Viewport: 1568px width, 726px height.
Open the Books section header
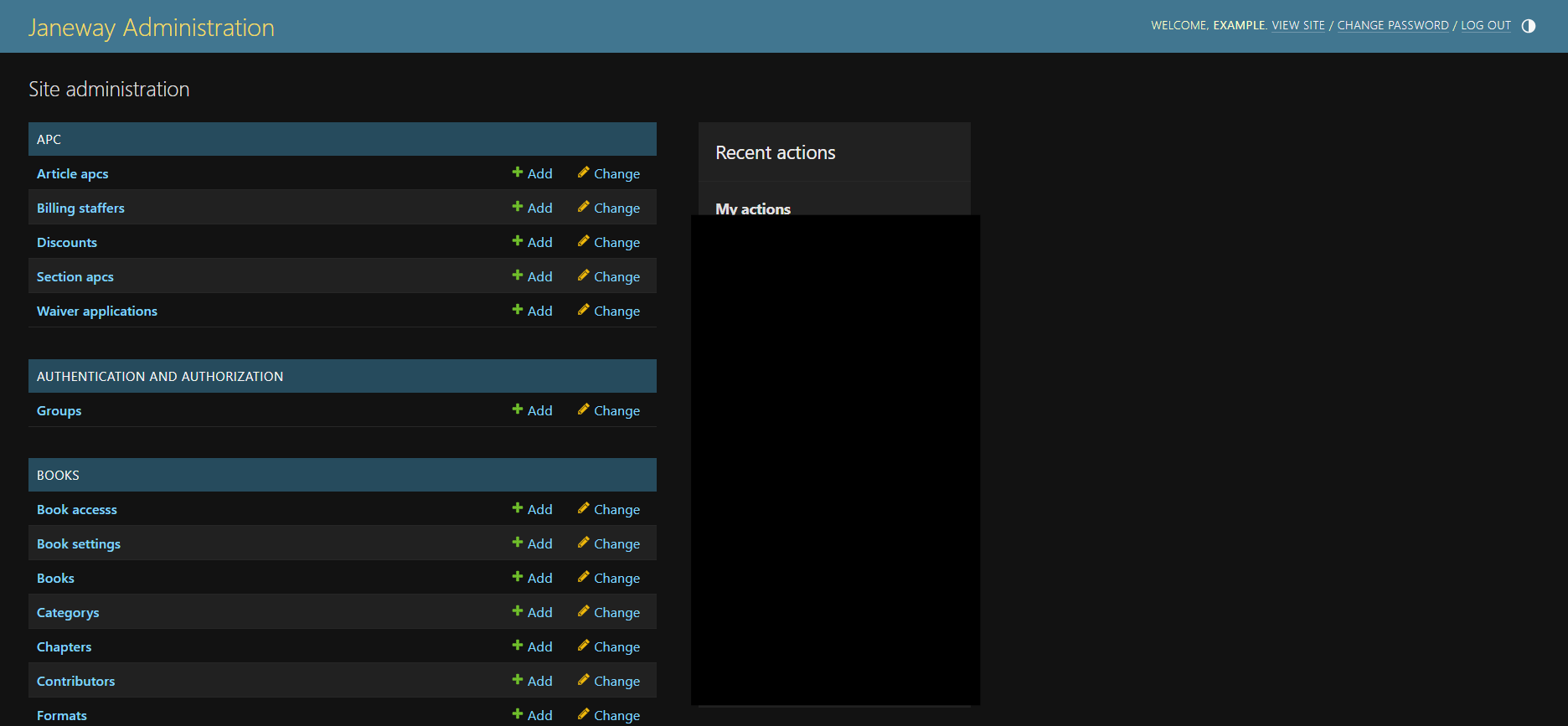click(x=58, y=475)
